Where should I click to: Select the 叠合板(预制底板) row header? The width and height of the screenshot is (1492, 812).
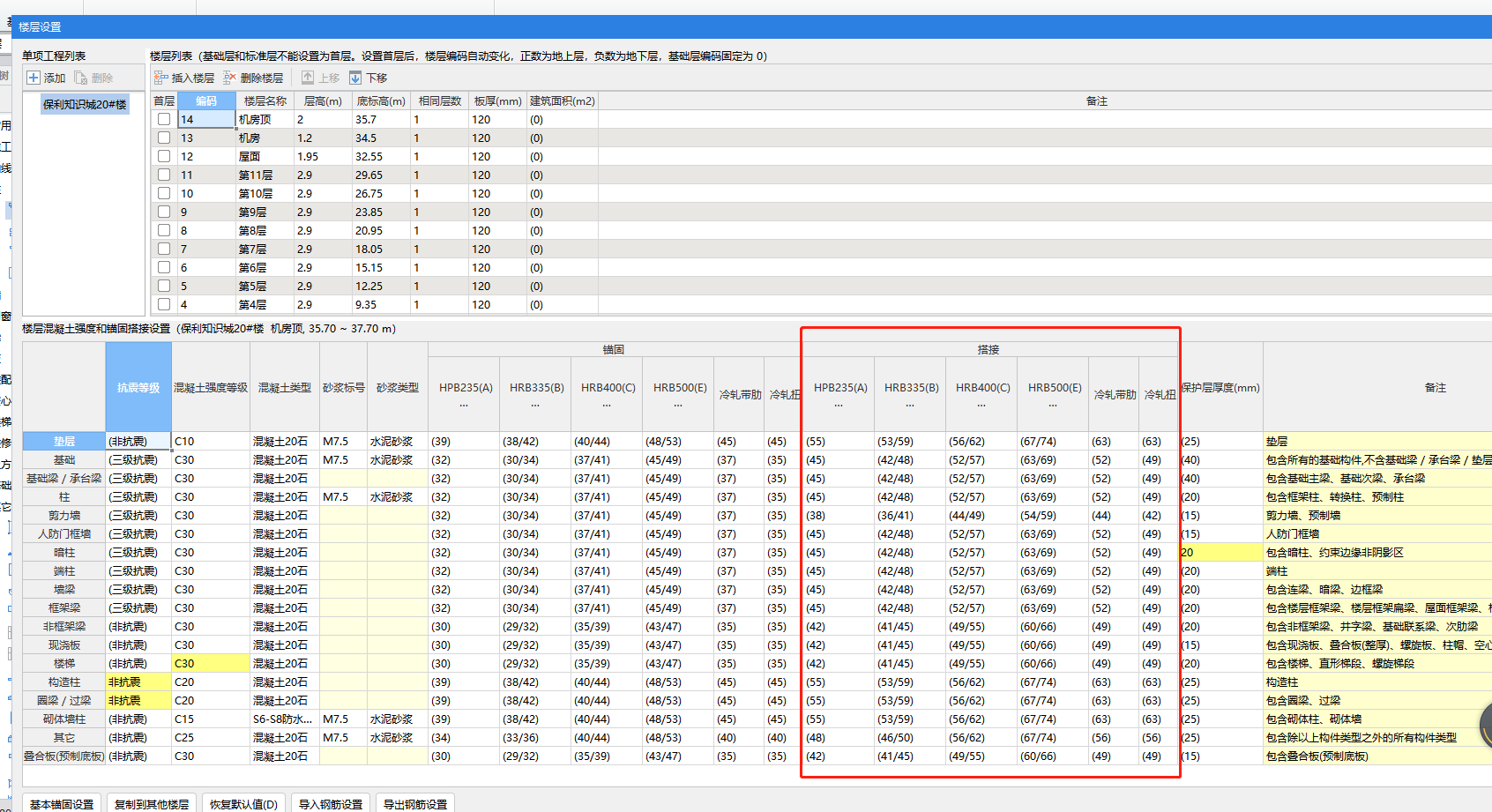[64, 756]
